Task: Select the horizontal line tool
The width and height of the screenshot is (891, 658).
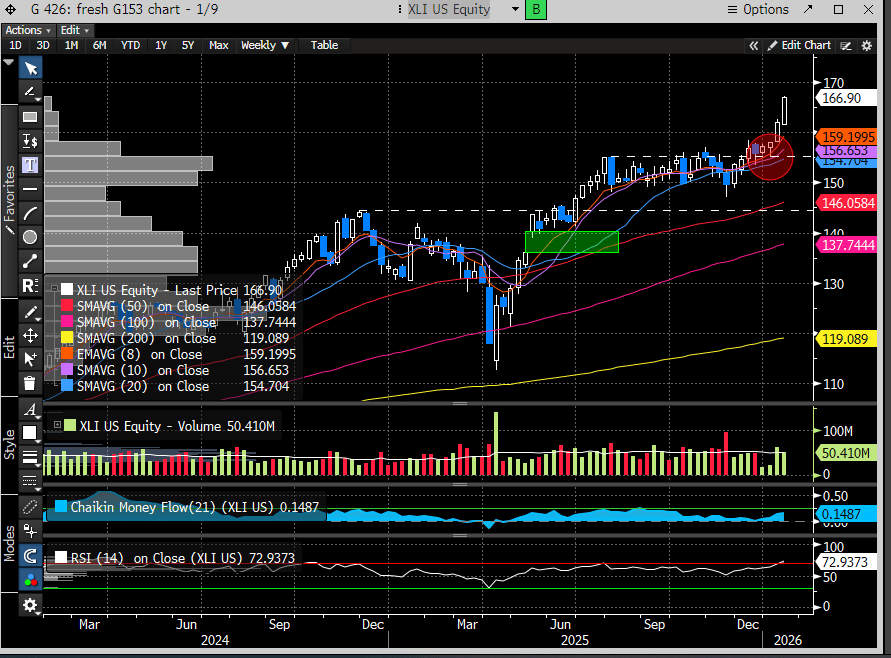Action: (x=30, y=189)
